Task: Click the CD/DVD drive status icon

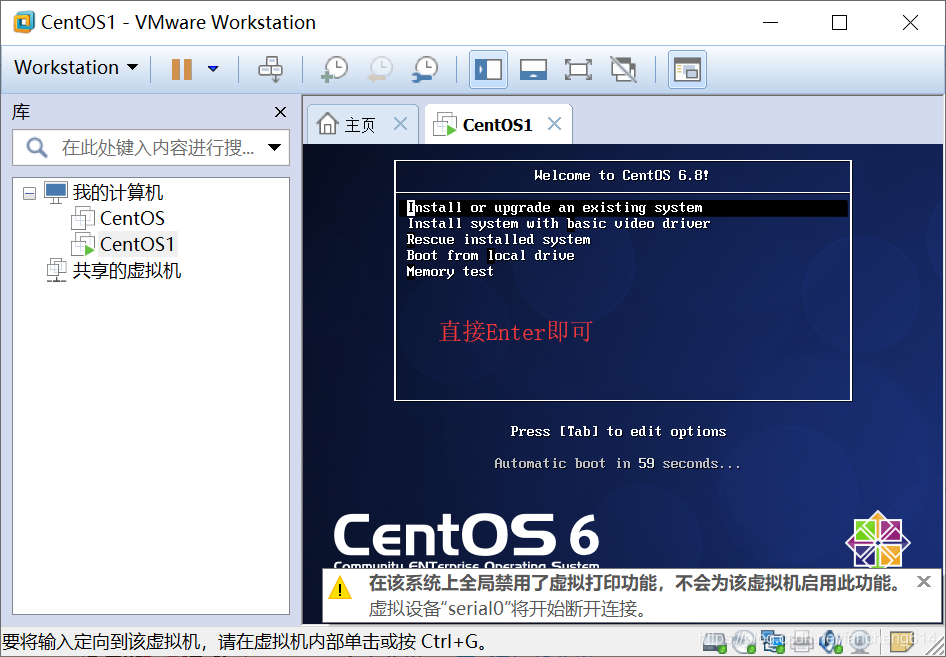Action: click(x=744, y=643)
